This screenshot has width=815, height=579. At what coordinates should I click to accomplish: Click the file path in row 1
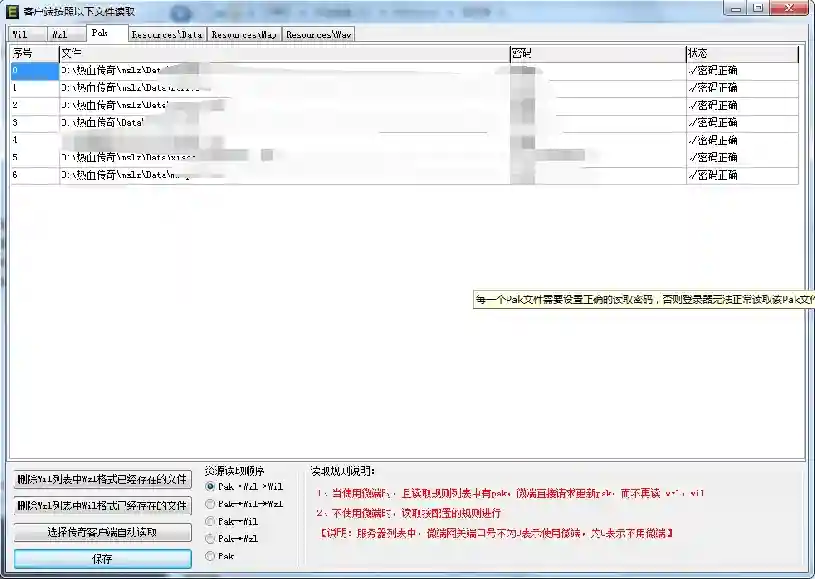point(130,88)
